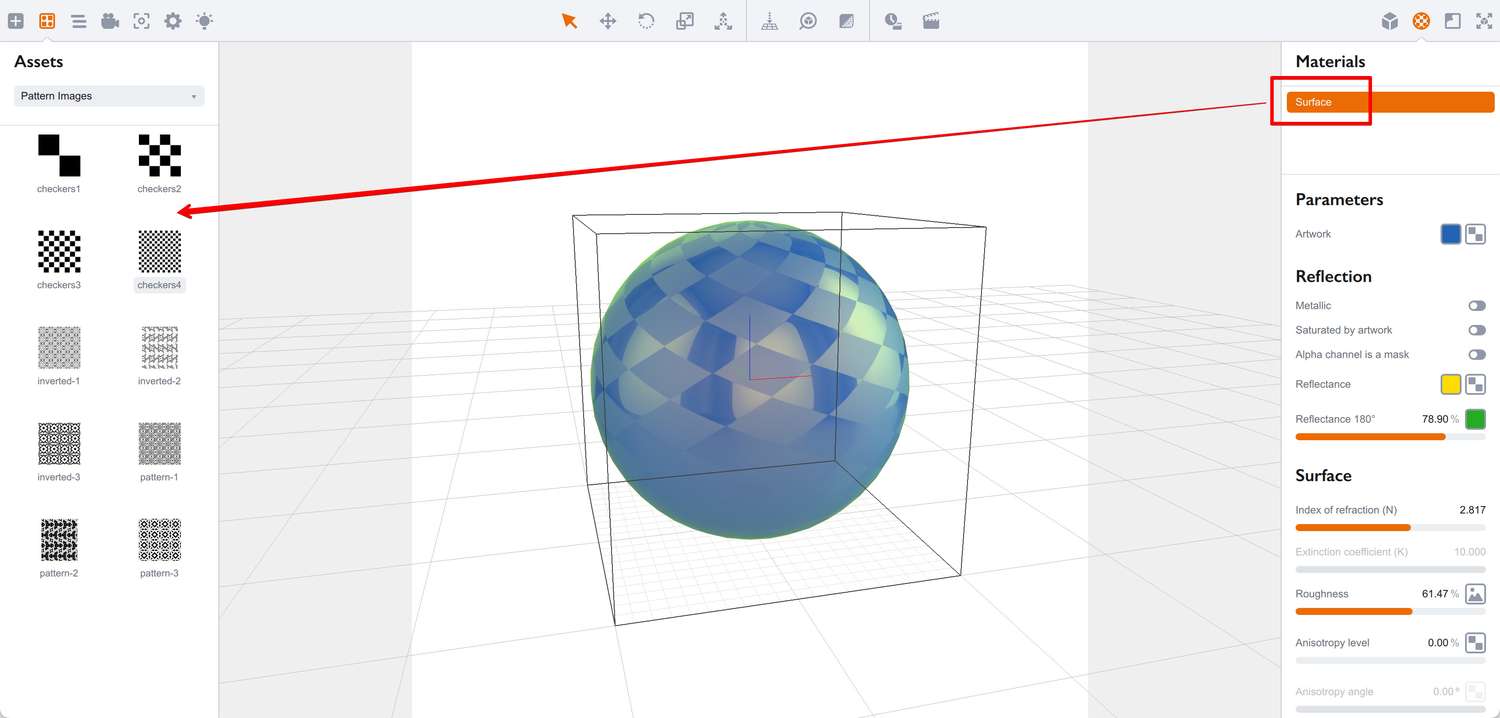Select the checkers2 pattern thumbnail
This screenshot has width=1500, height=718.
click(159, 155)
